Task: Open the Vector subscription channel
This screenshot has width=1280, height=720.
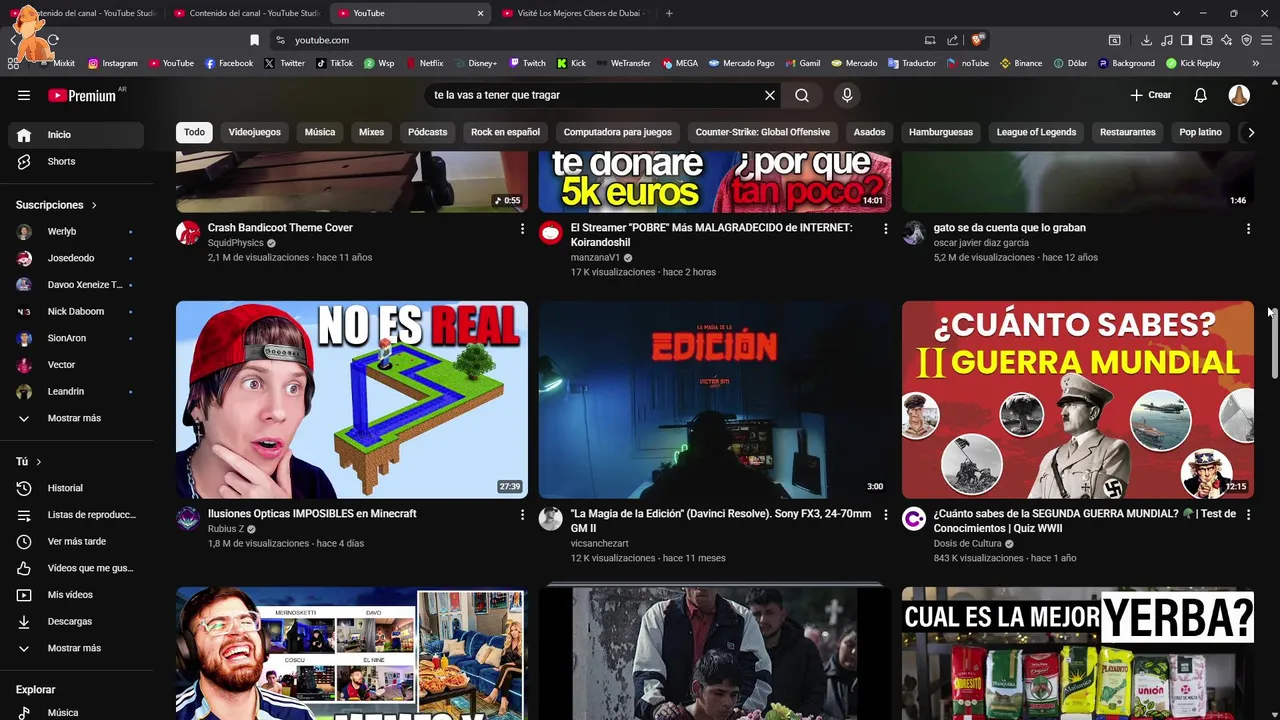Action: click(76, 365)
